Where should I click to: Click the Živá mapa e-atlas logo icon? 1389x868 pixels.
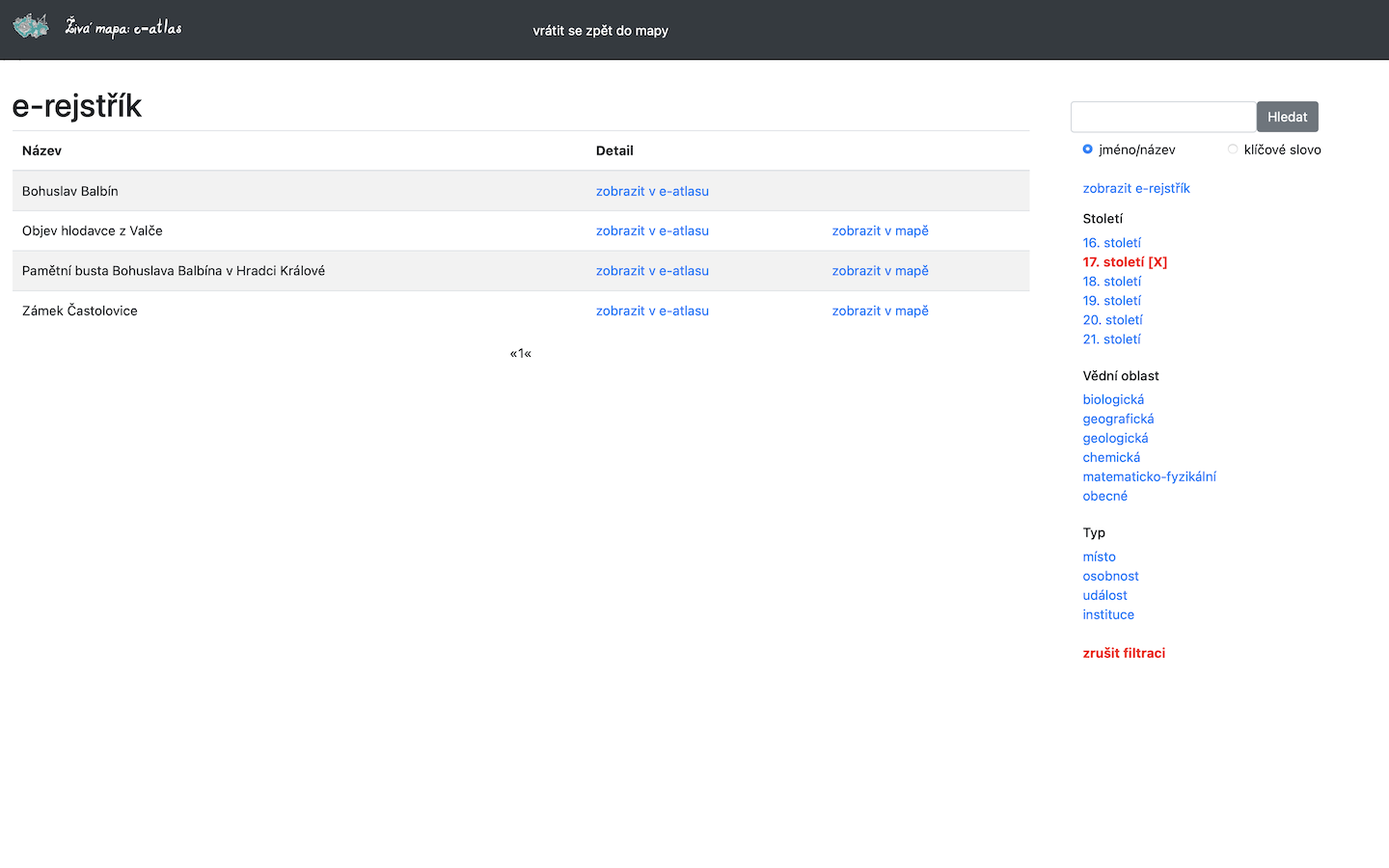point(31,27)
